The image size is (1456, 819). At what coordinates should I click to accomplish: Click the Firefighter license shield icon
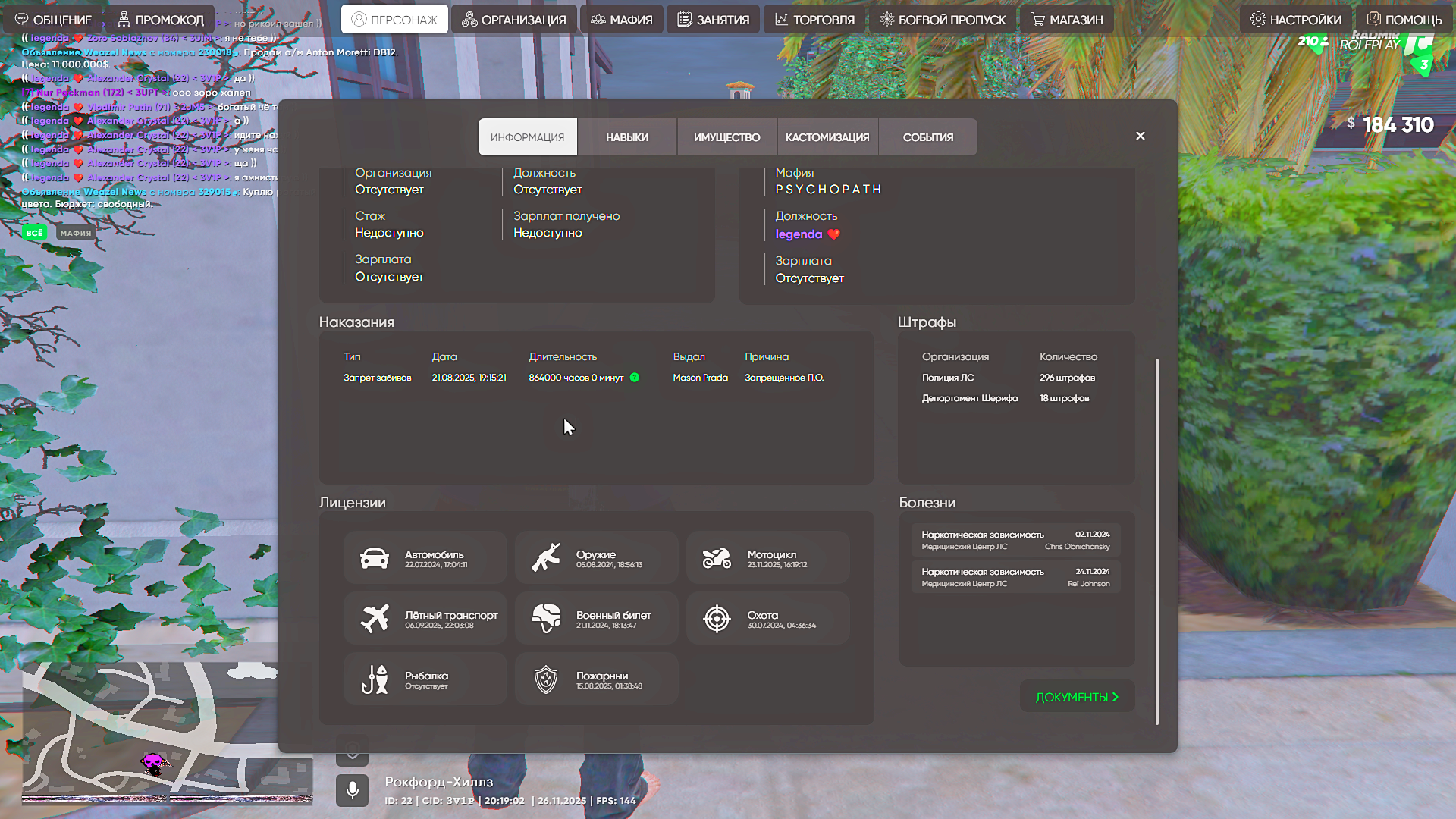pyautogui.click(x=546, y=679)
